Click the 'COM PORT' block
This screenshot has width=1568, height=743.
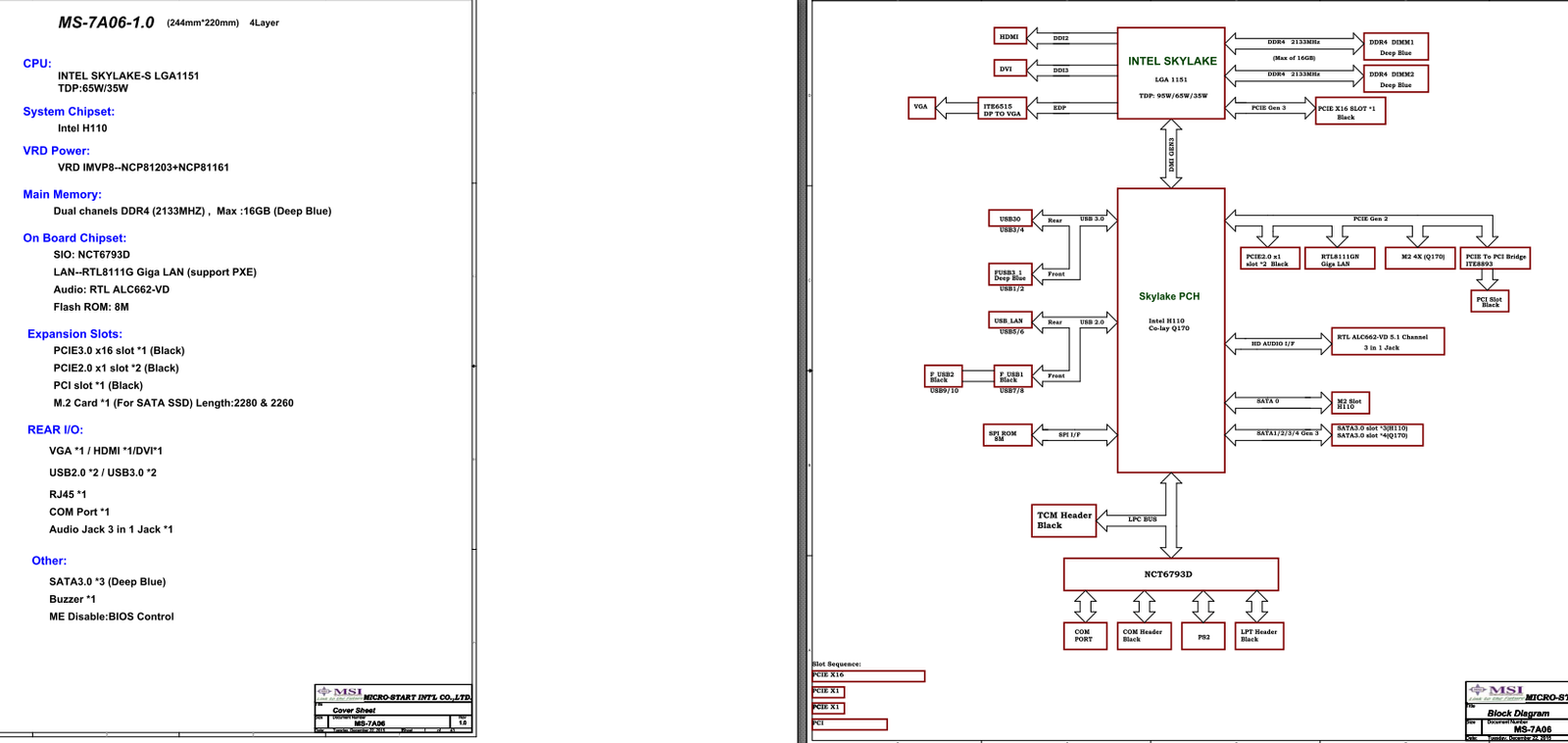click(1085, 636)
